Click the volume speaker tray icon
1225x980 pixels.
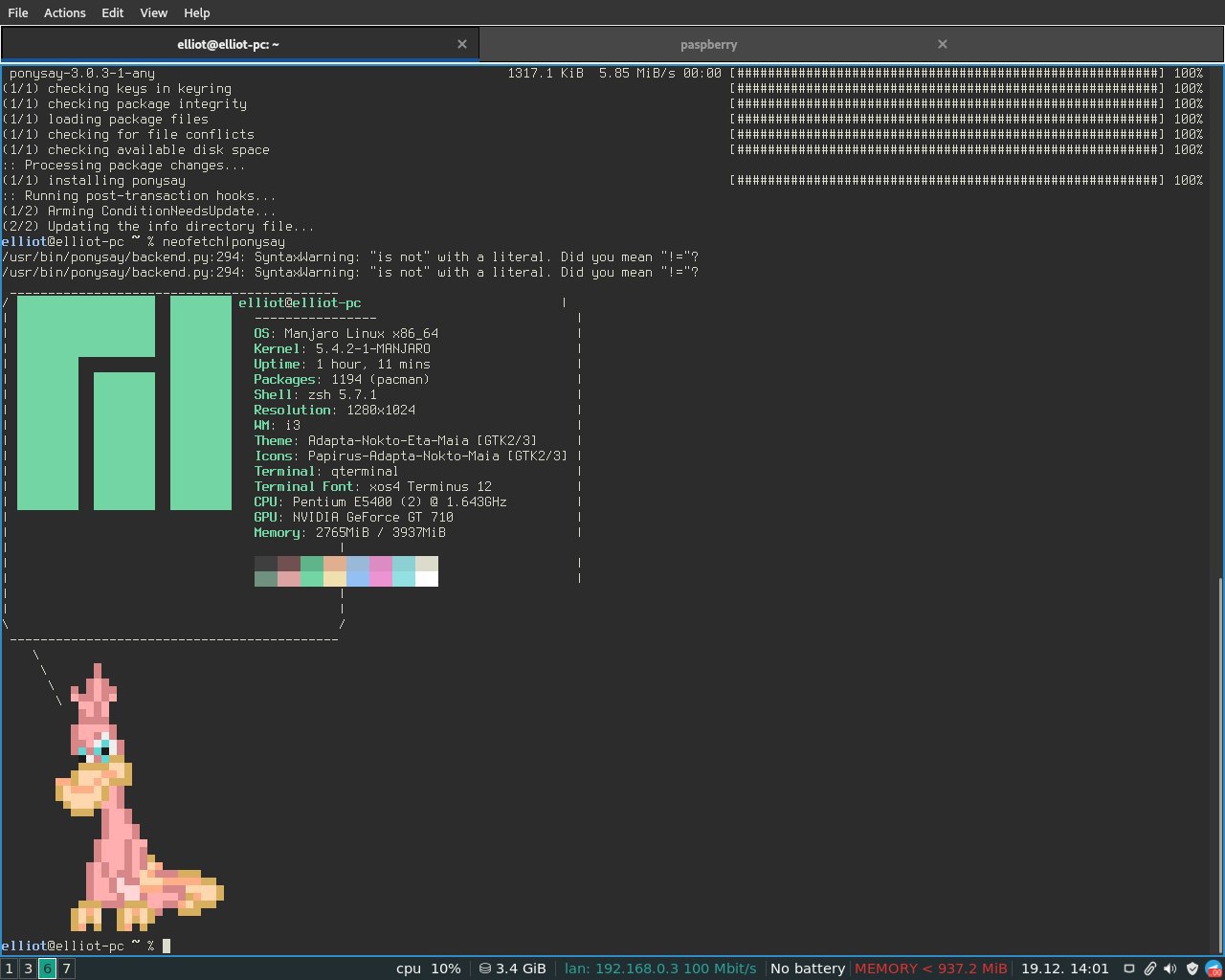pyautogui.click(x=1169, y=969)
